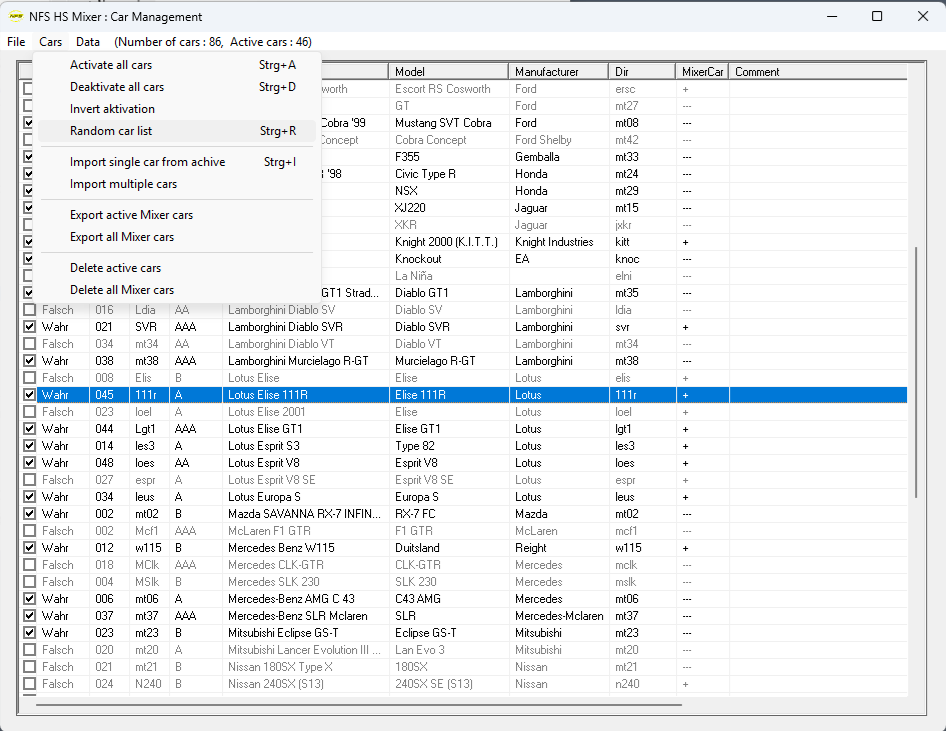946x731 pixels.
Task: Check the Nissan 240SX (S13) checkbox
Action: 29,684
